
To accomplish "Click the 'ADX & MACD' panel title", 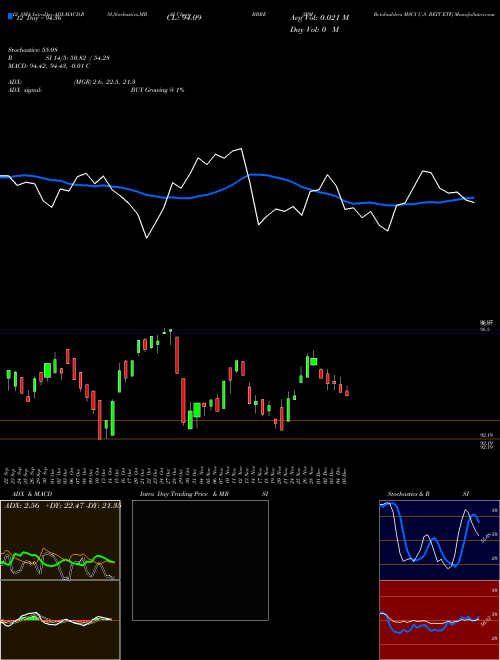I will (x=32, y=494).
